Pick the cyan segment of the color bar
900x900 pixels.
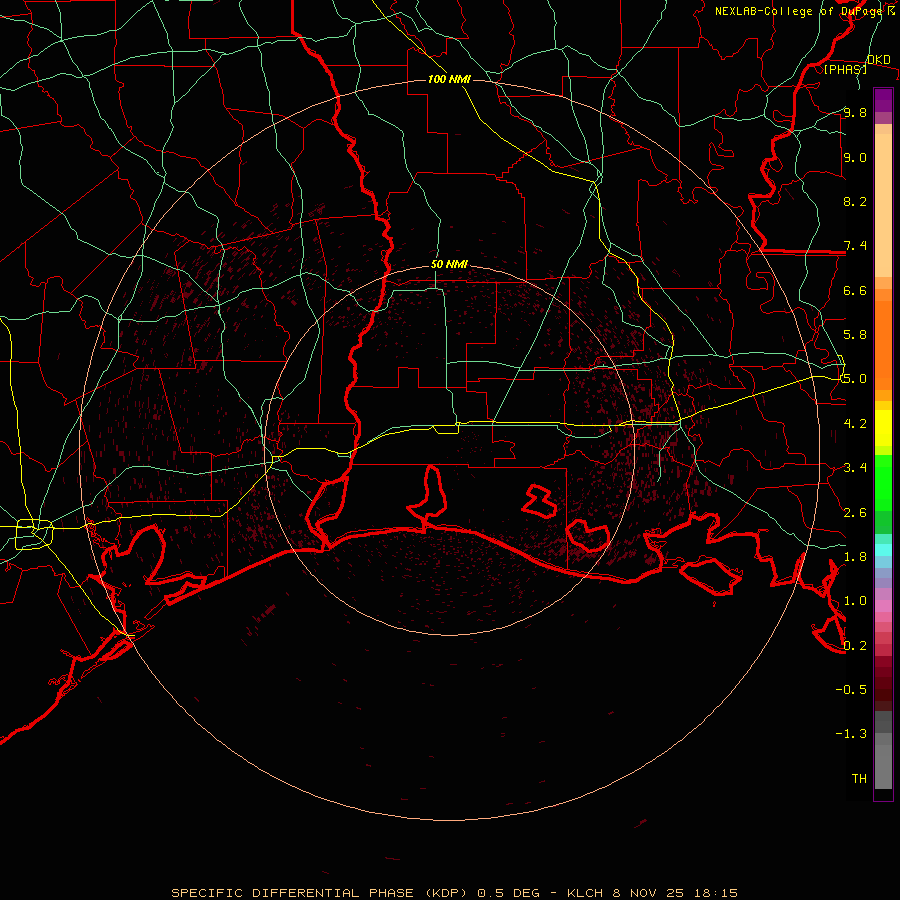[x=883, y=550]
